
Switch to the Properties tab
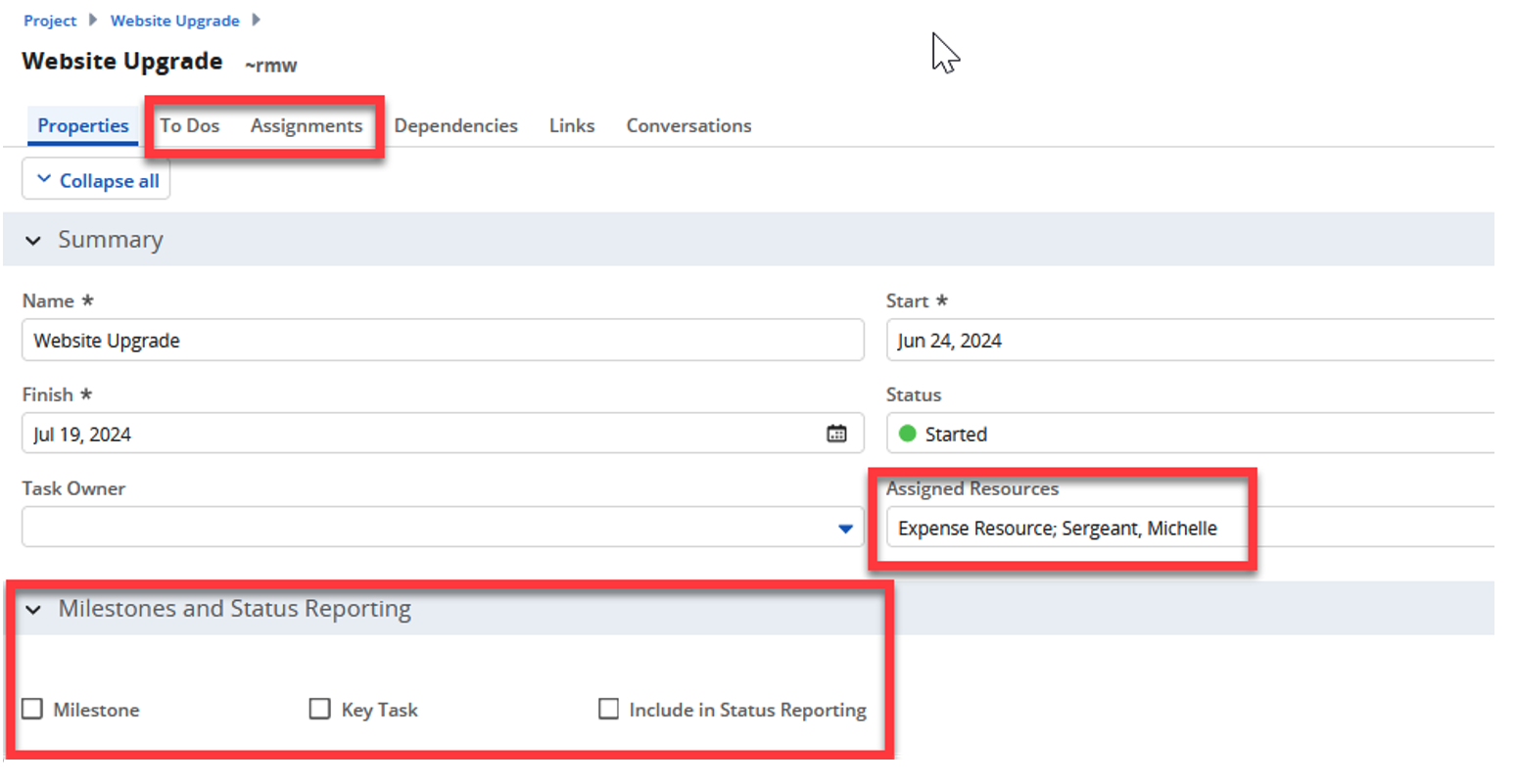point(83,125)
